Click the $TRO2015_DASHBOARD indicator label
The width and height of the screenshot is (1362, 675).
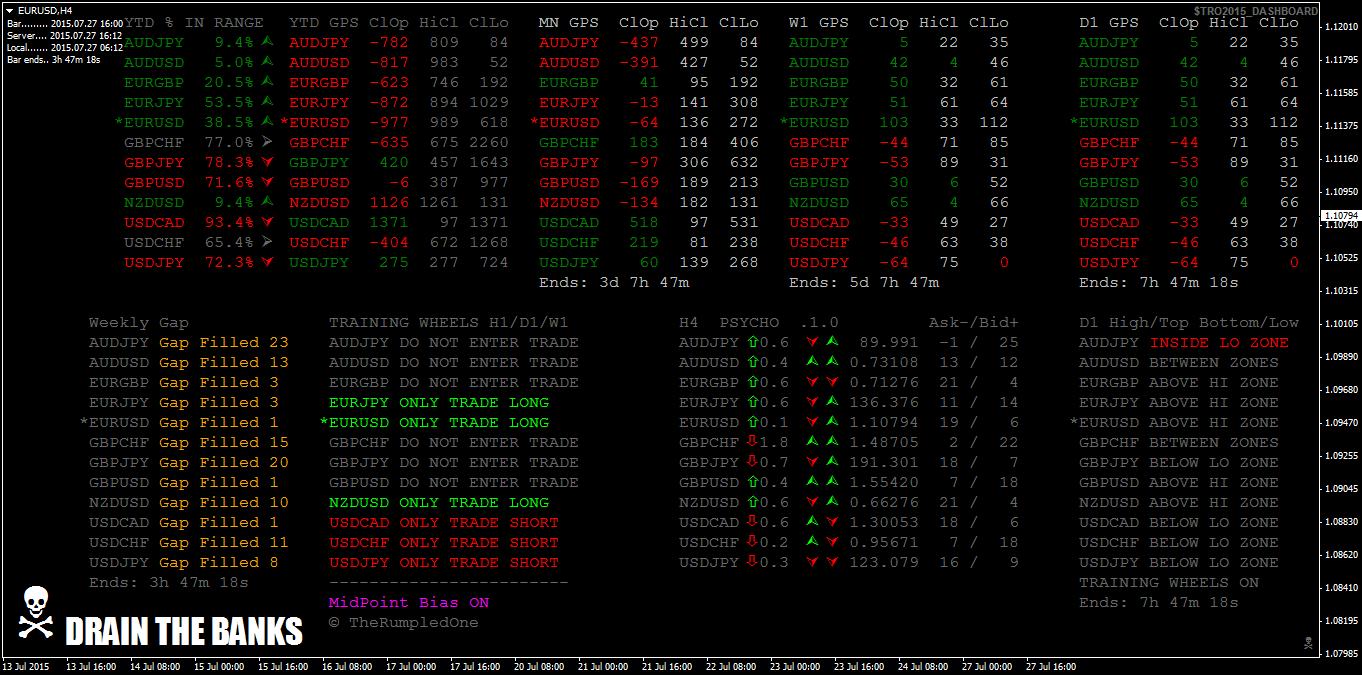point(1255,11)
